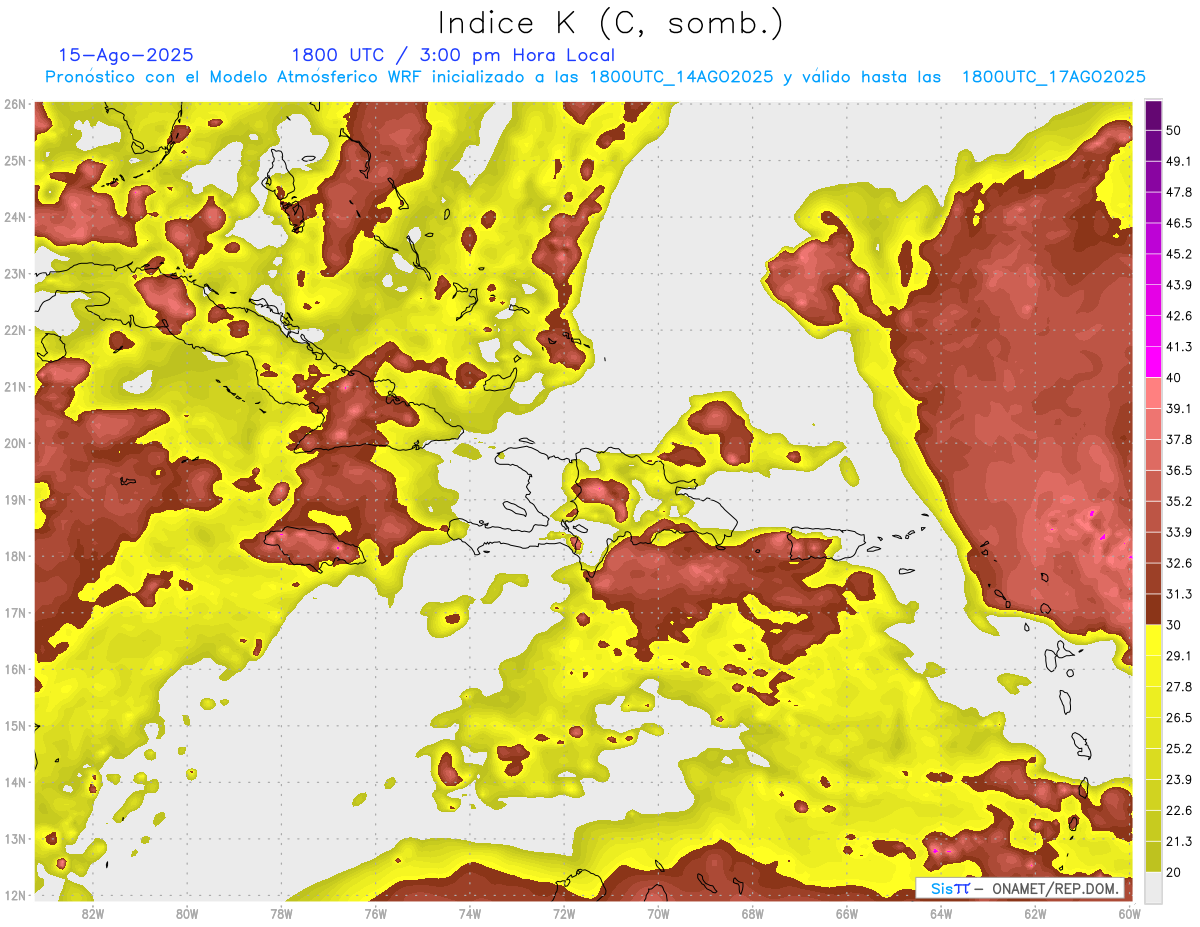Click the color bar value "25.2"
This screenshot has height=927, width=1200.
[1178, 748]
